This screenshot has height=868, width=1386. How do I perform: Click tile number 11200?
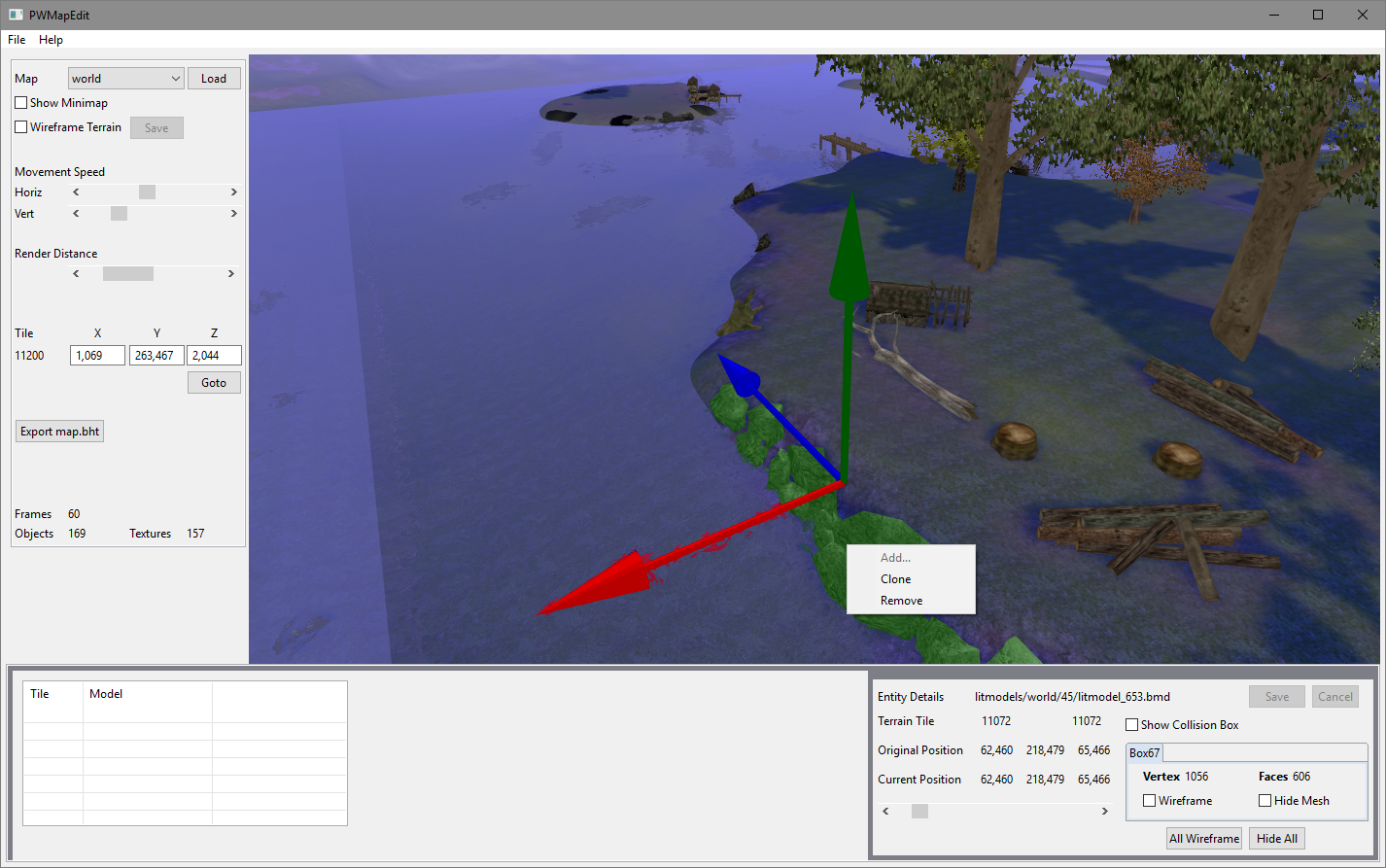tap(29, 356)
